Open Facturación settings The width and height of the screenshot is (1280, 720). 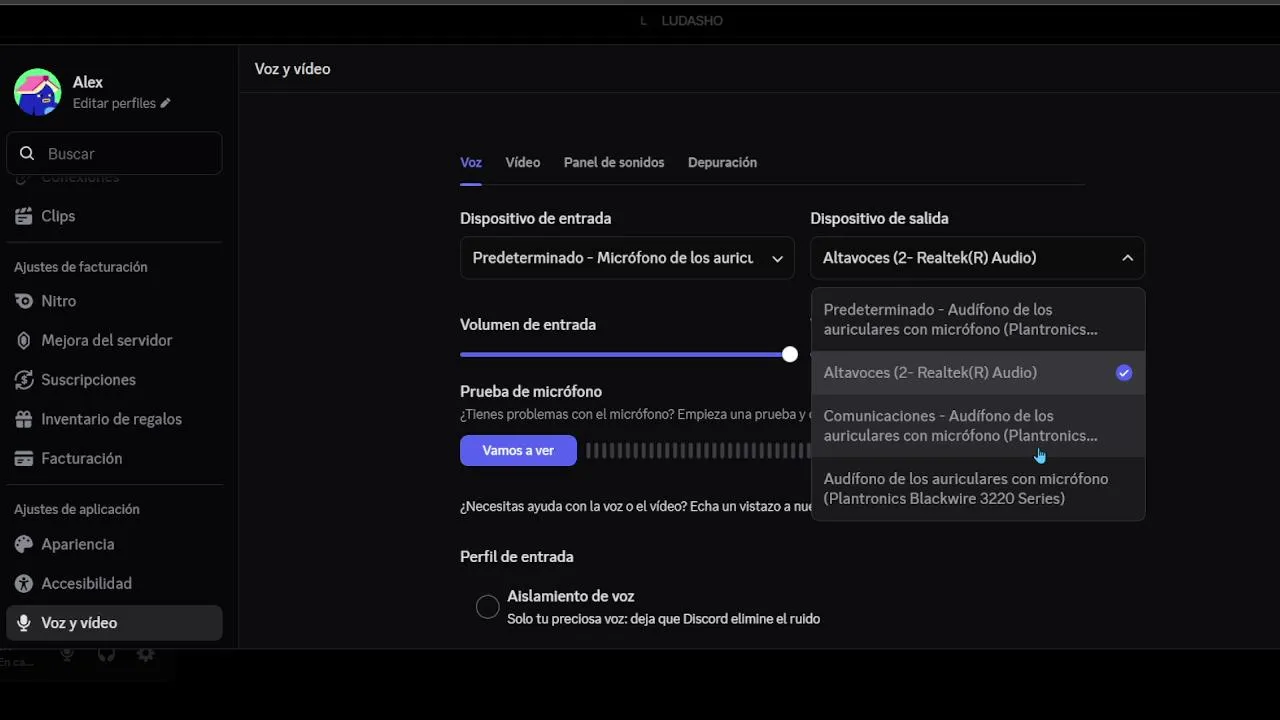click(114, 458)
